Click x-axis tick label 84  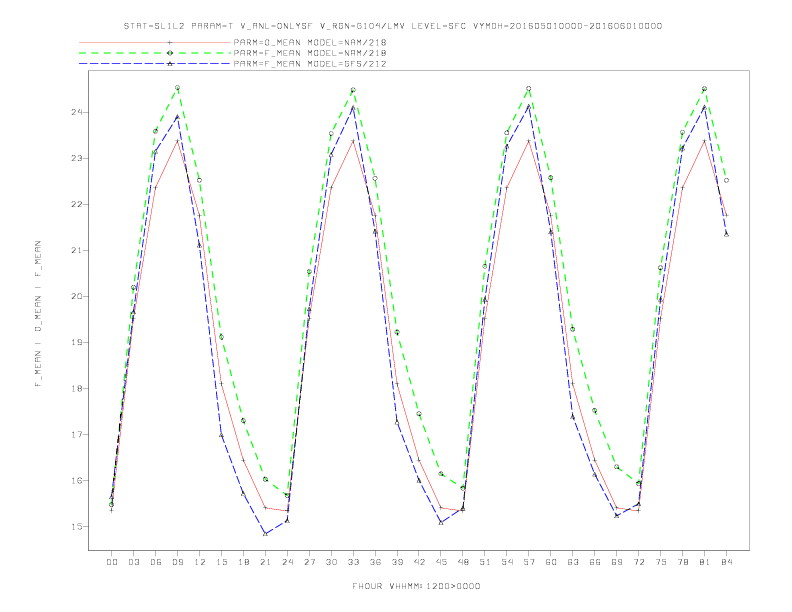pos(726,562)
